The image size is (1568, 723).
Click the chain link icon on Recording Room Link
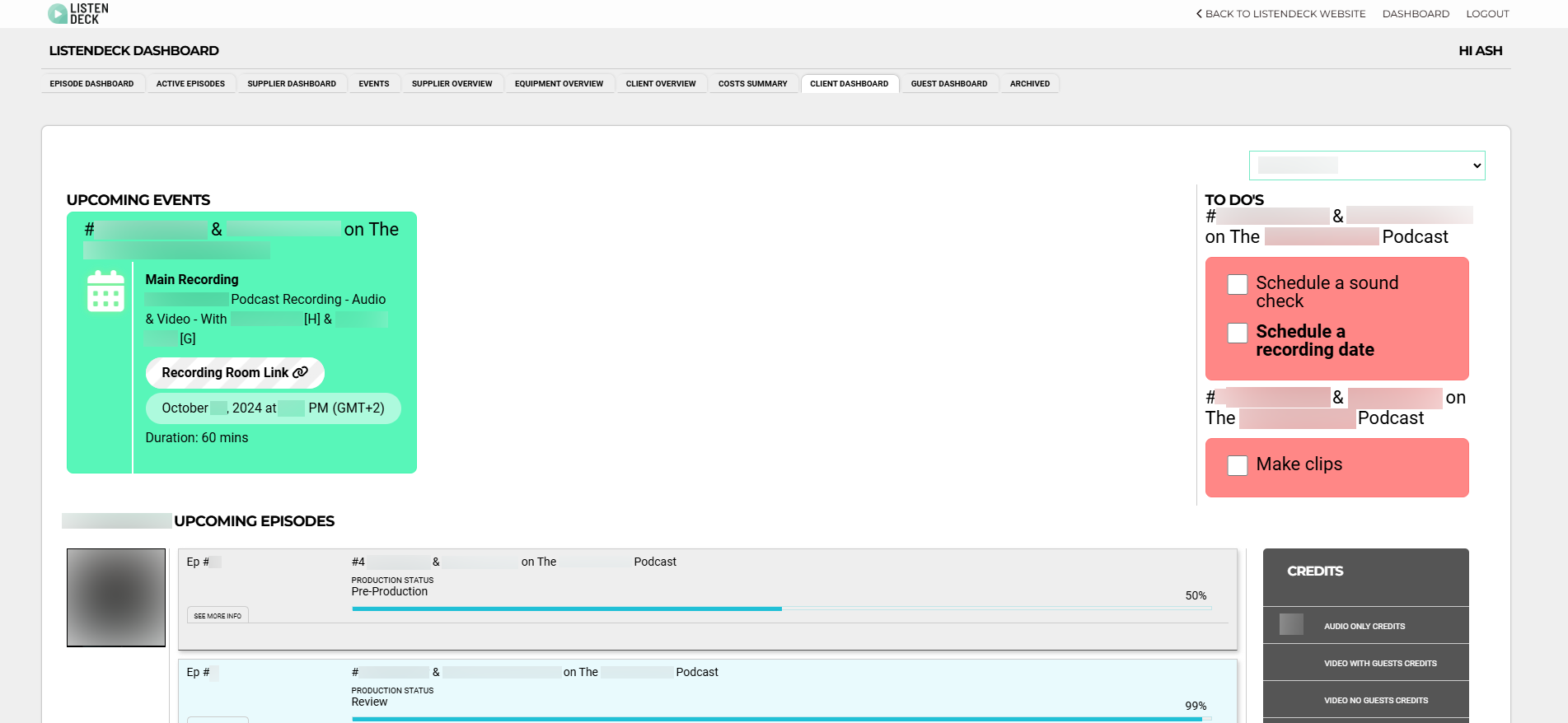(x=301, y=372)
